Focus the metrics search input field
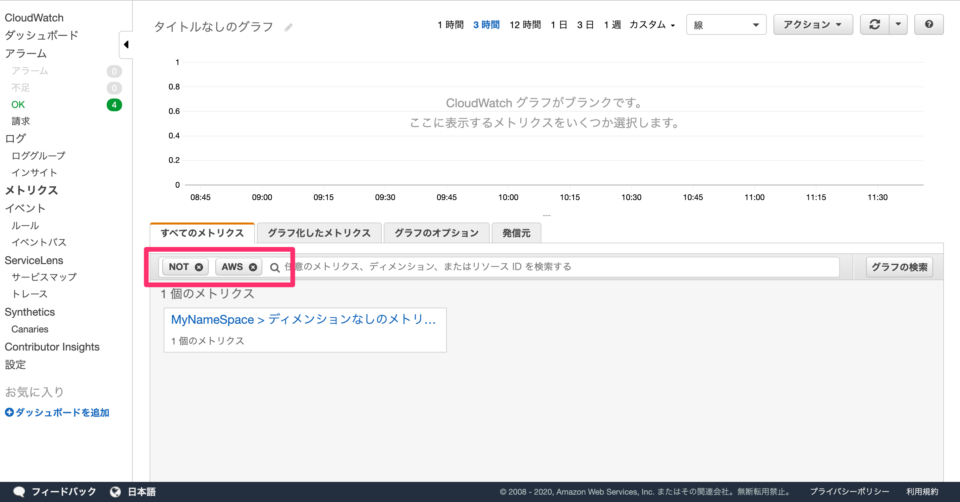Viewport: 960px width, 502px height. coord(560,267)
